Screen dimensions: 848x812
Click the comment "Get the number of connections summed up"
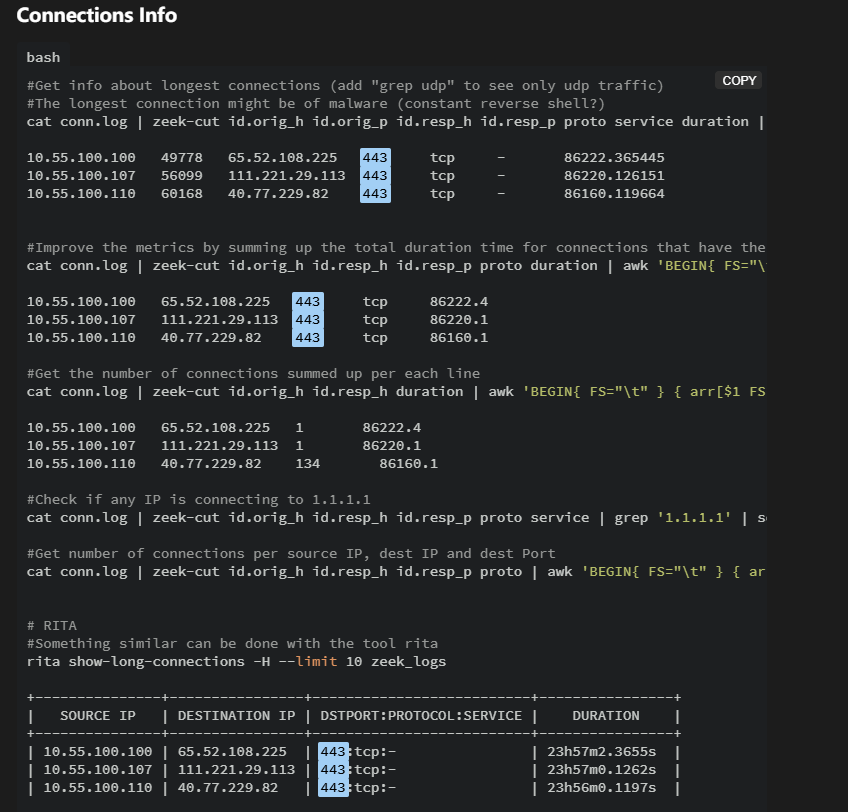pyautogui.click(x=253, y=374)
